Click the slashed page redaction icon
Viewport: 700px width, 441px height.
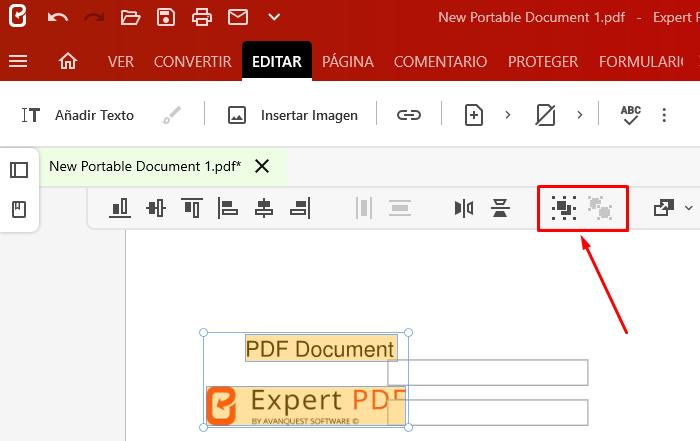546,115
